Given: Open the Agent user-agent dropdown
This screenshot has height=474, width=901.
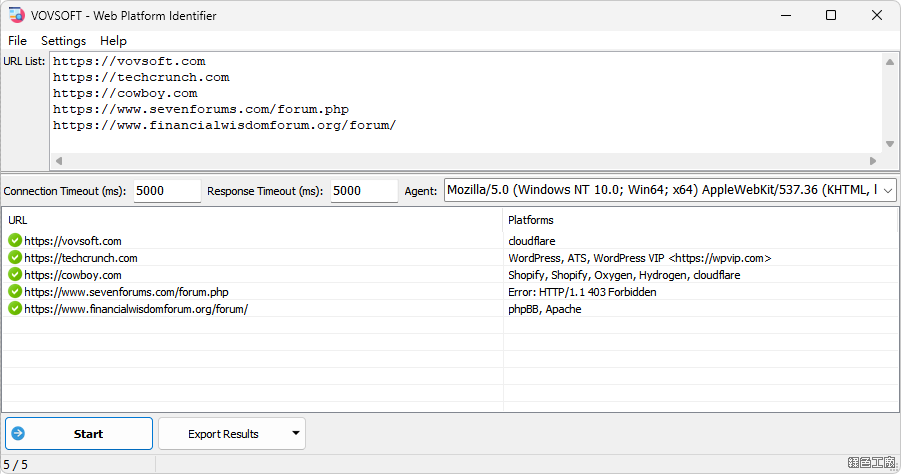Looking at the screenshot, I should pos(888,190).
